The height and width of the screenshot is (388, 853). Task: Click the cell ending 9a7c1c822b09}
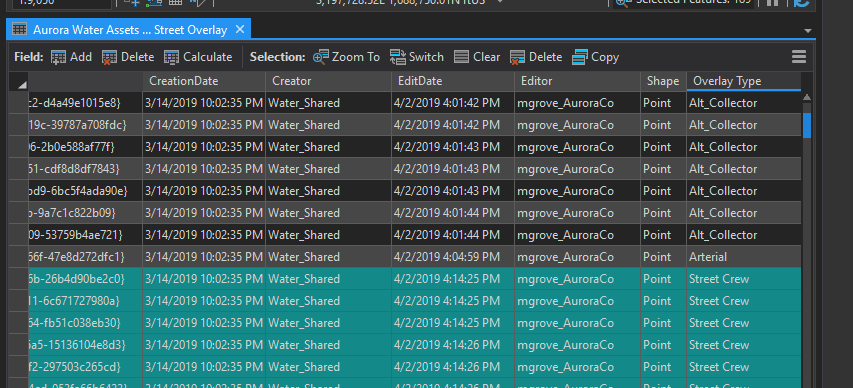coord(85,213)
